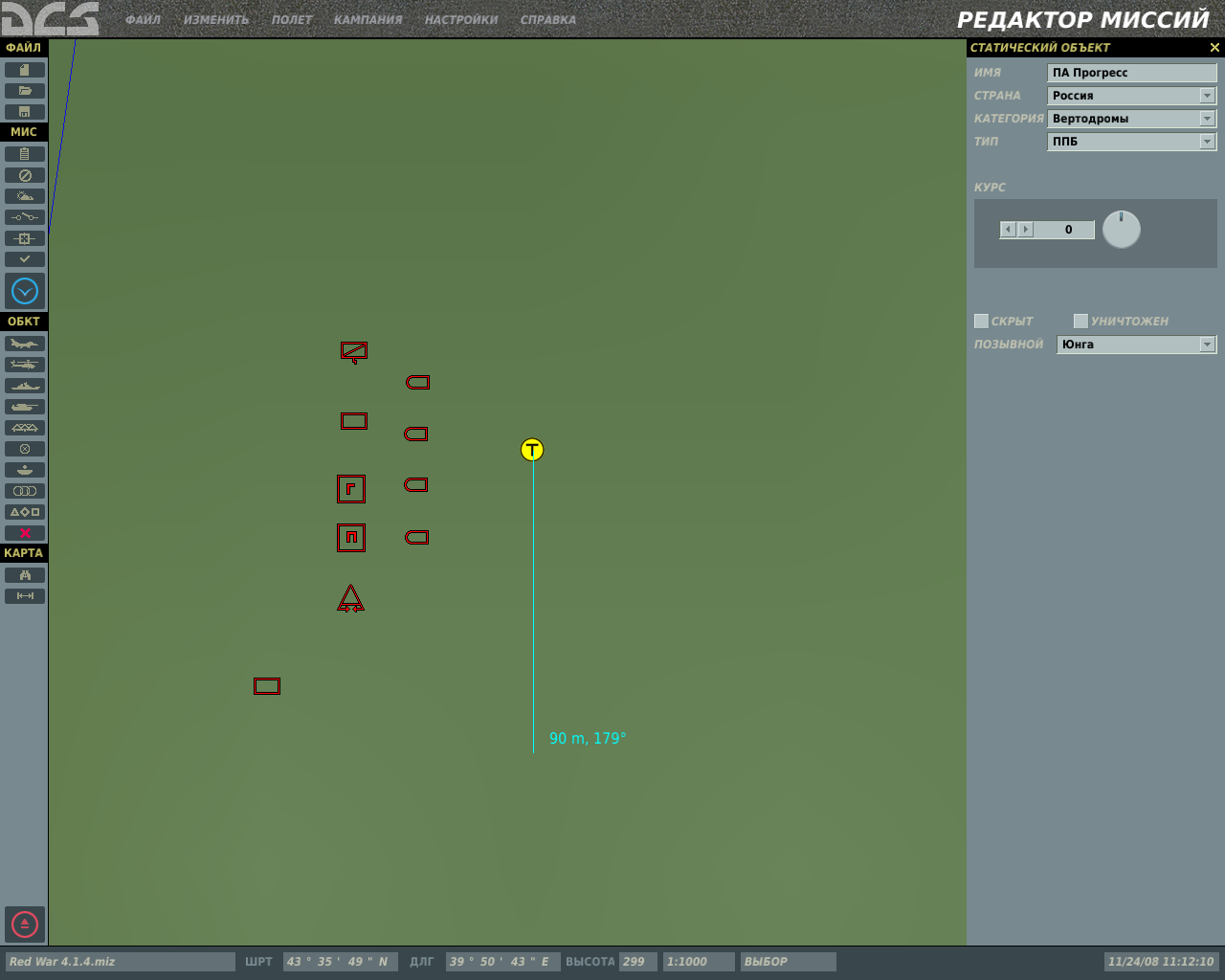Select the tank ground unit tool
Viewport: 1225px width, 980px height.
click(25, 407)
